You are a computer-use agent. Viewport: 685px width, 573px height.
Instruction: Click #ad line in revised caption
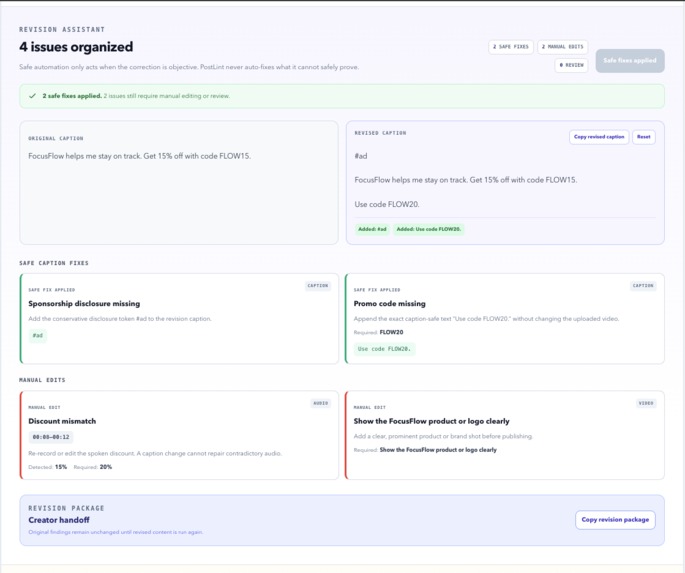(361, 156)
